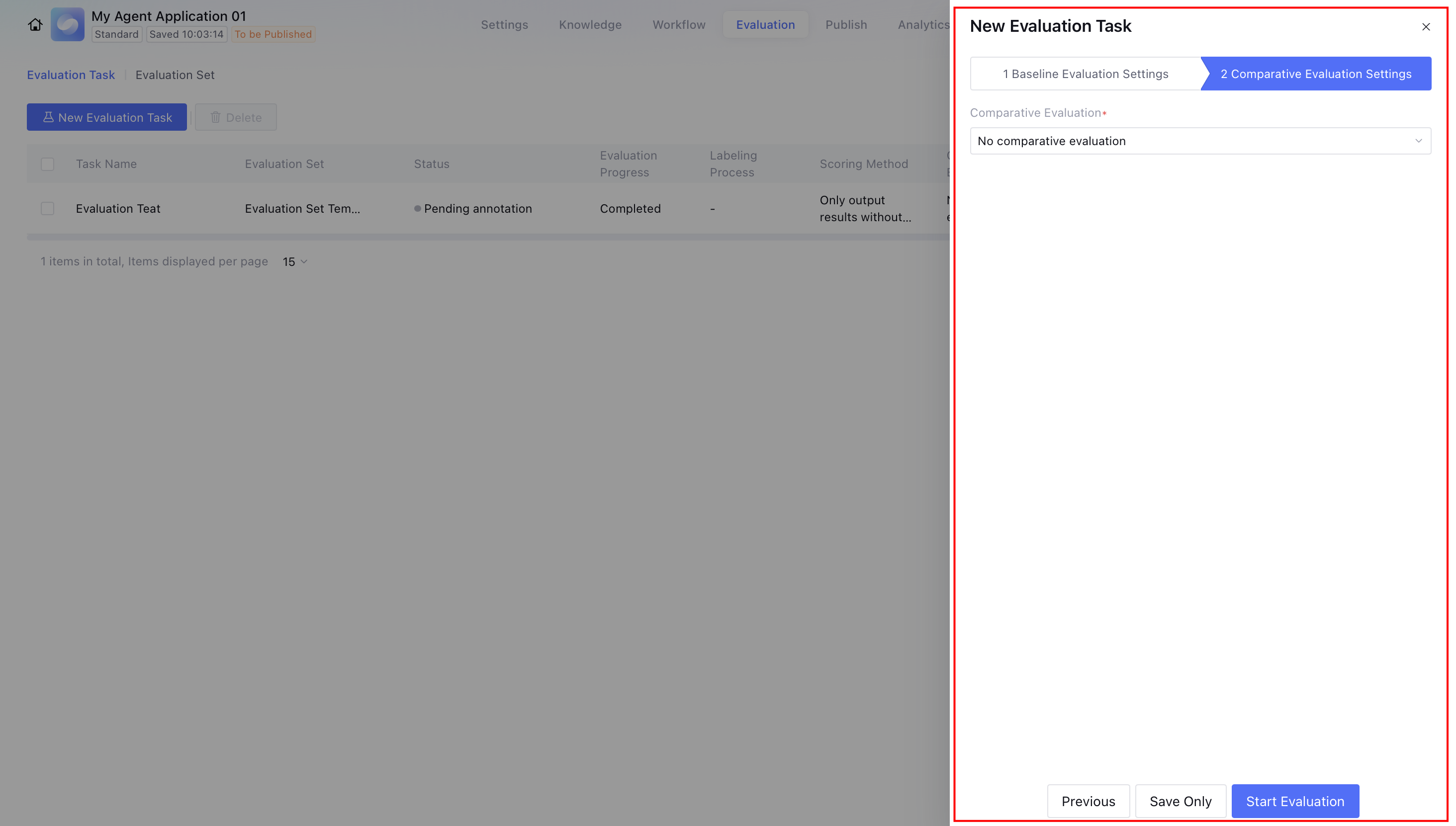Click the agent application avatar icon
Screen dimensions: 1456x826
[68, 24]
